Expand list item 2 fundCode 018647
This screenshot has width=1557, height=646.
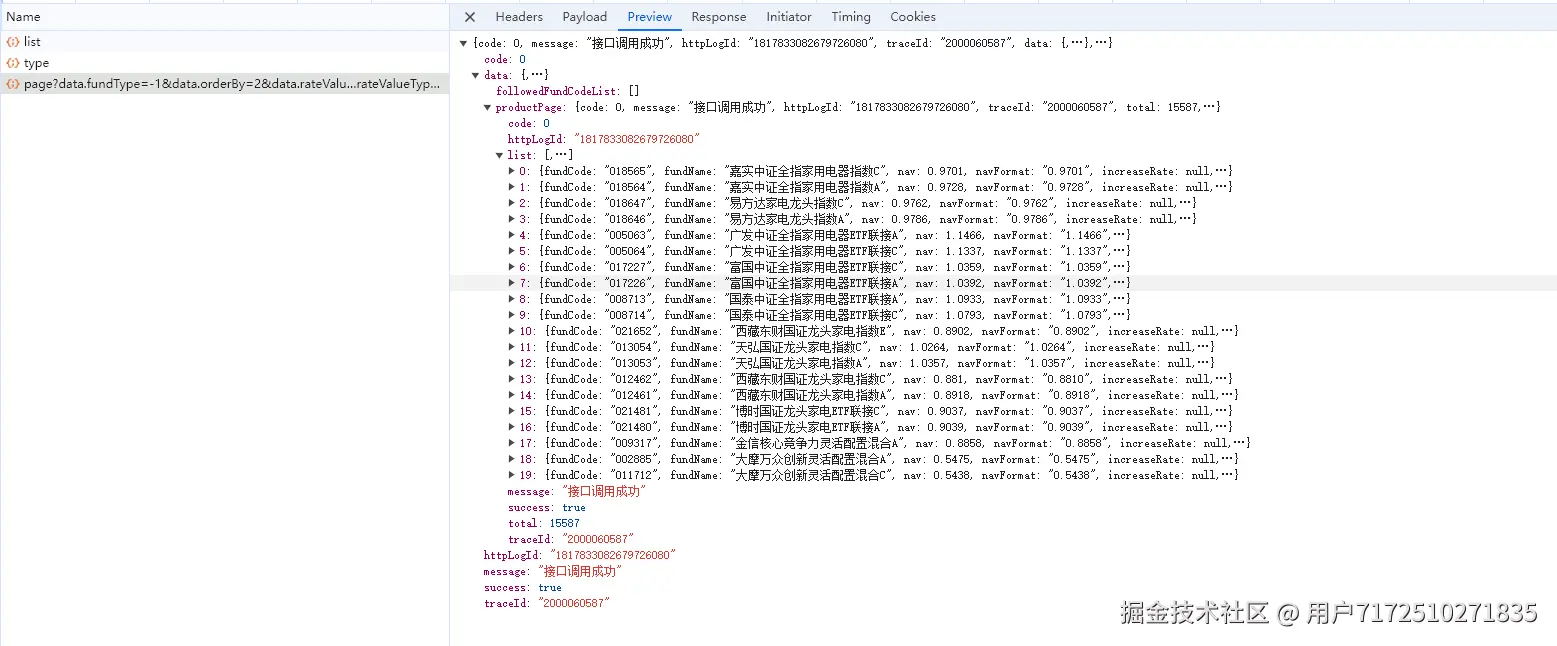pos(511,204)
